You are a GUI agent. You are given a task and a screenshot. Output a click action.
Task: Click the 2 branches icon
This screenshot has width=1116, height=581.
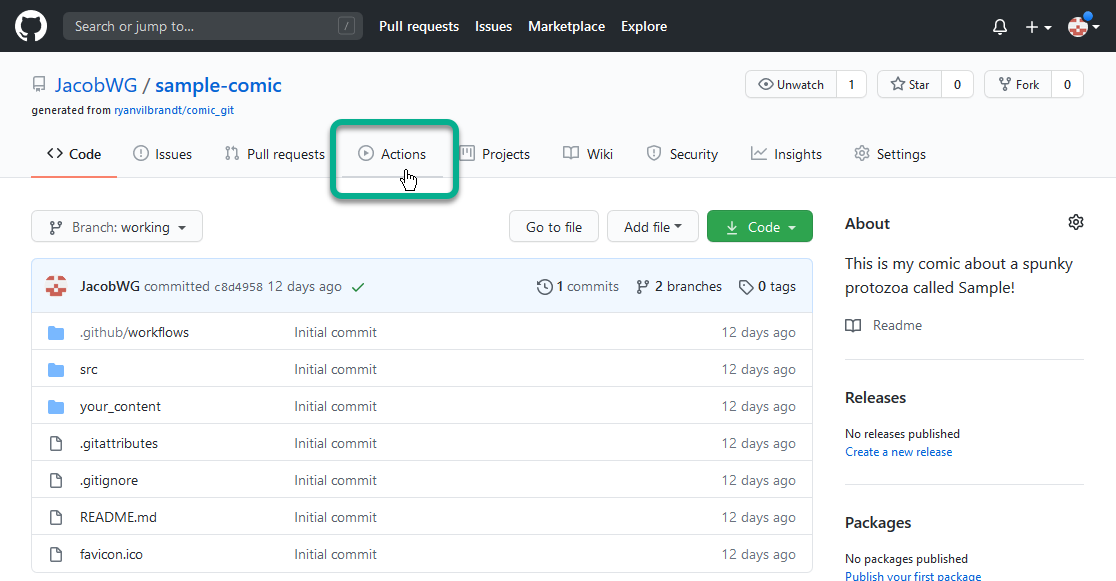(x=643, y=287)
